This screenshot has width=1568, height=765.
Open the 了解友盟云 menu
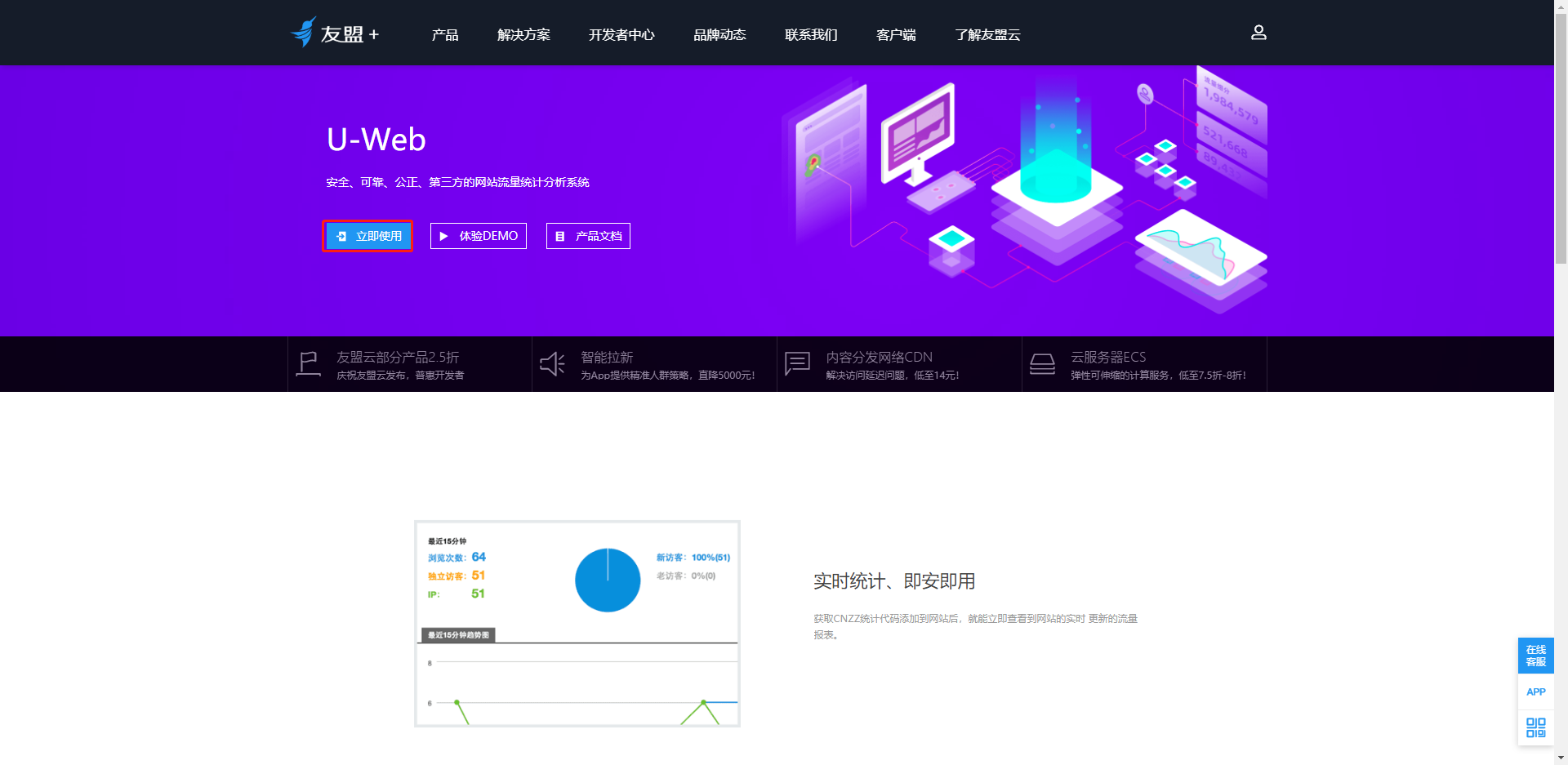[x=987, y=34]
